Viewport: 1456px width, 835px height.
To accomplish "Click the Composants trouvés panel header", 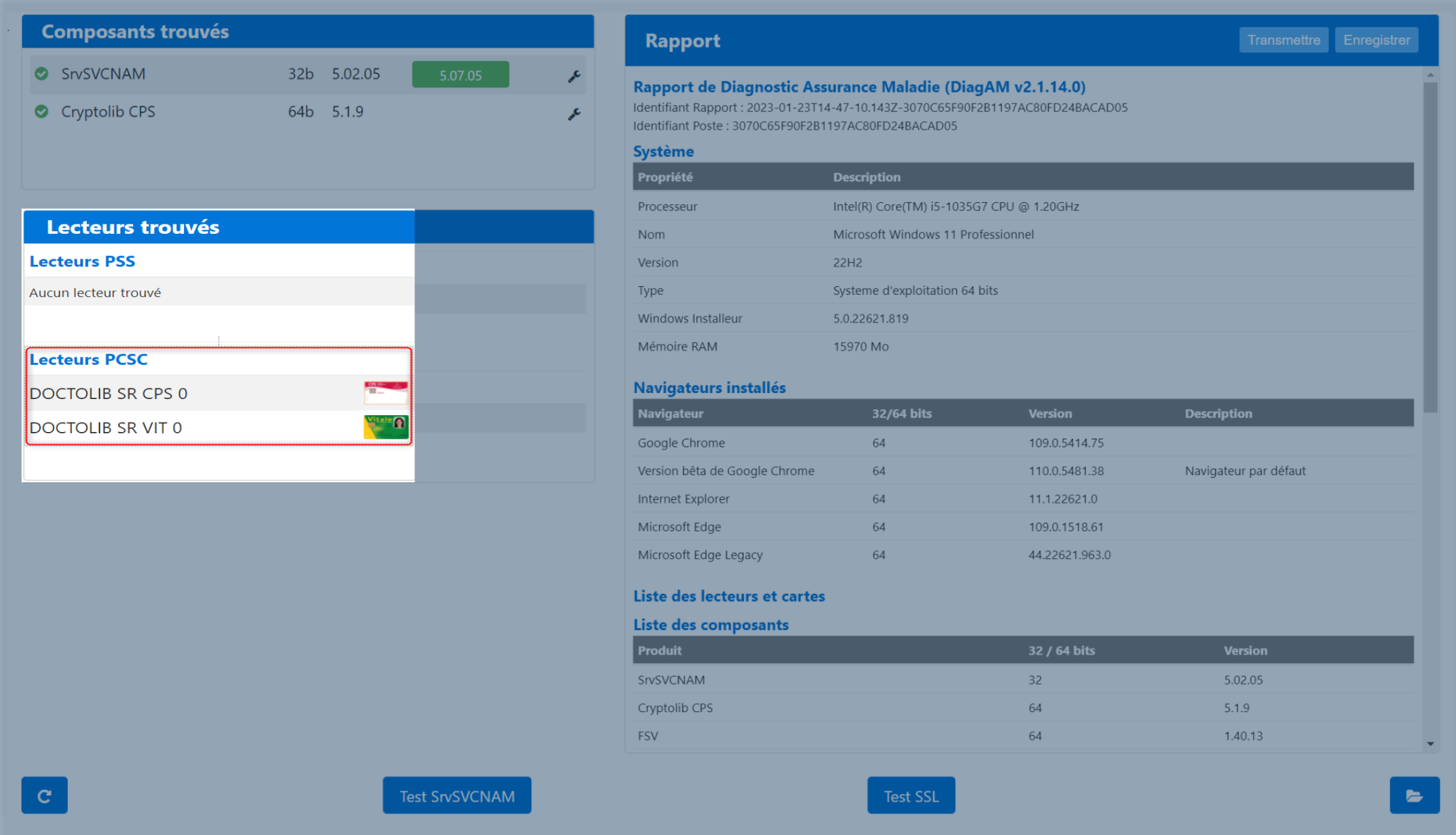I will 308,32.
